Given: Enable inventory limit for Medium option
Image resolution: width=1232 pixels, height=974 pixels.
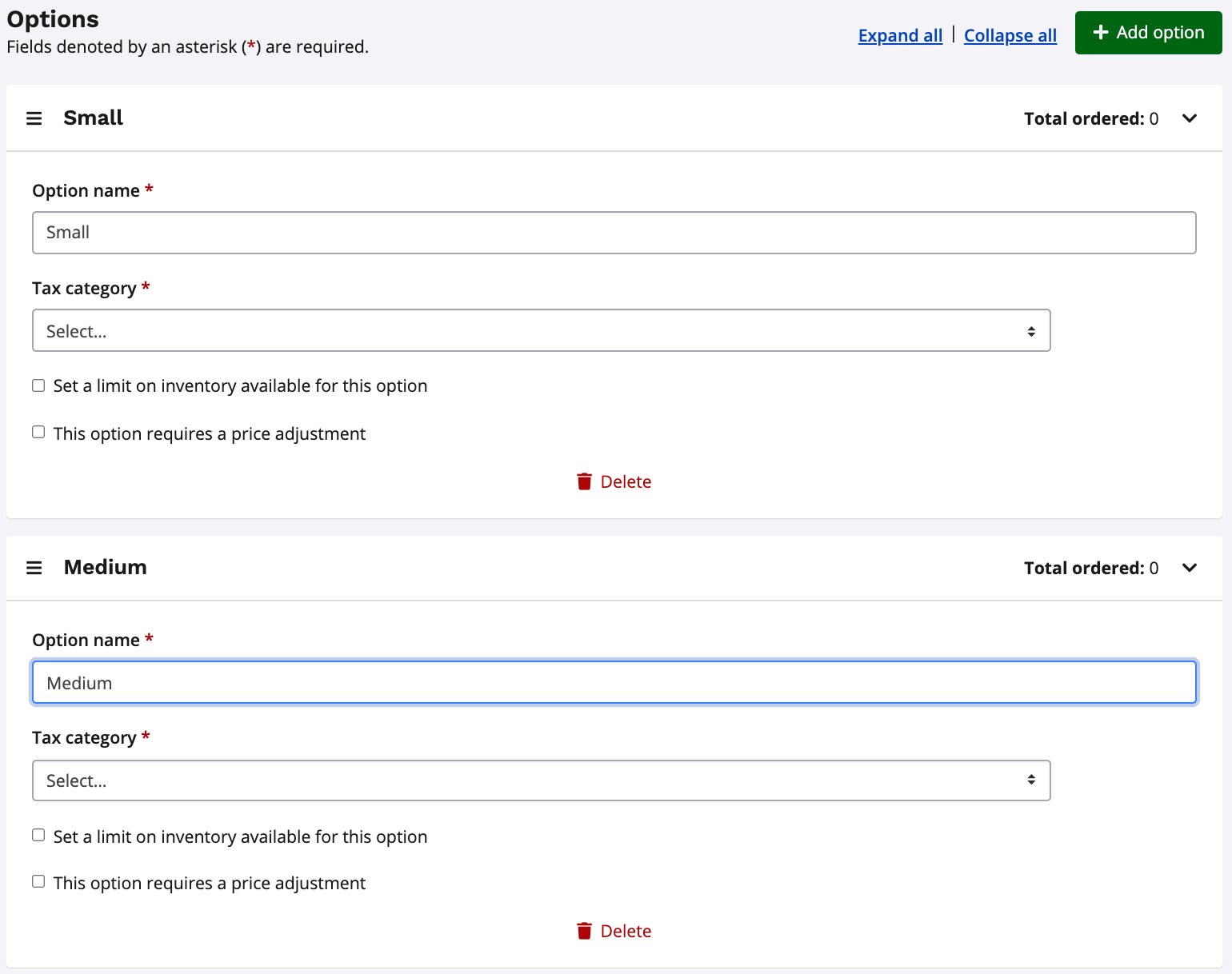Looking at the screenshot, I should click(38, 835).
